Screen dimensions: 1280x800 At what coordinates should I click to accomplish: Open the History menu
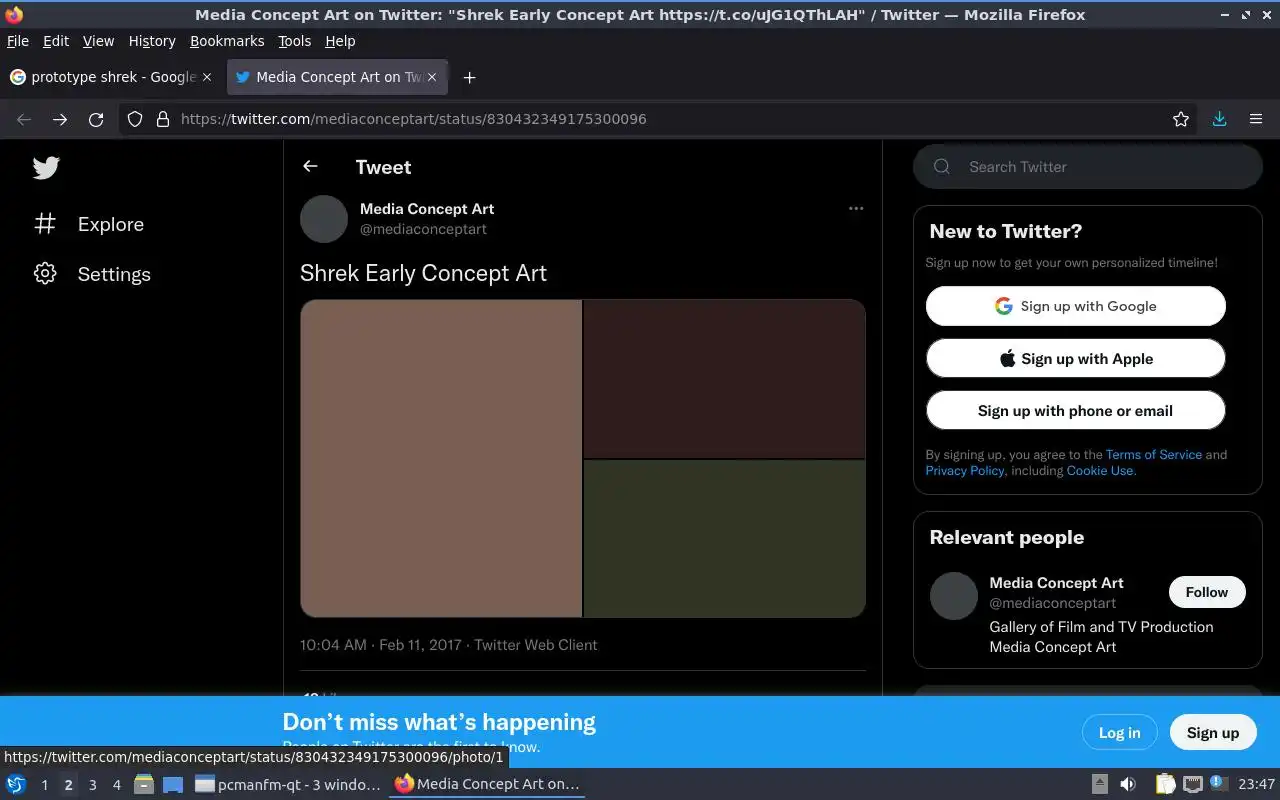tap(152, 41)
